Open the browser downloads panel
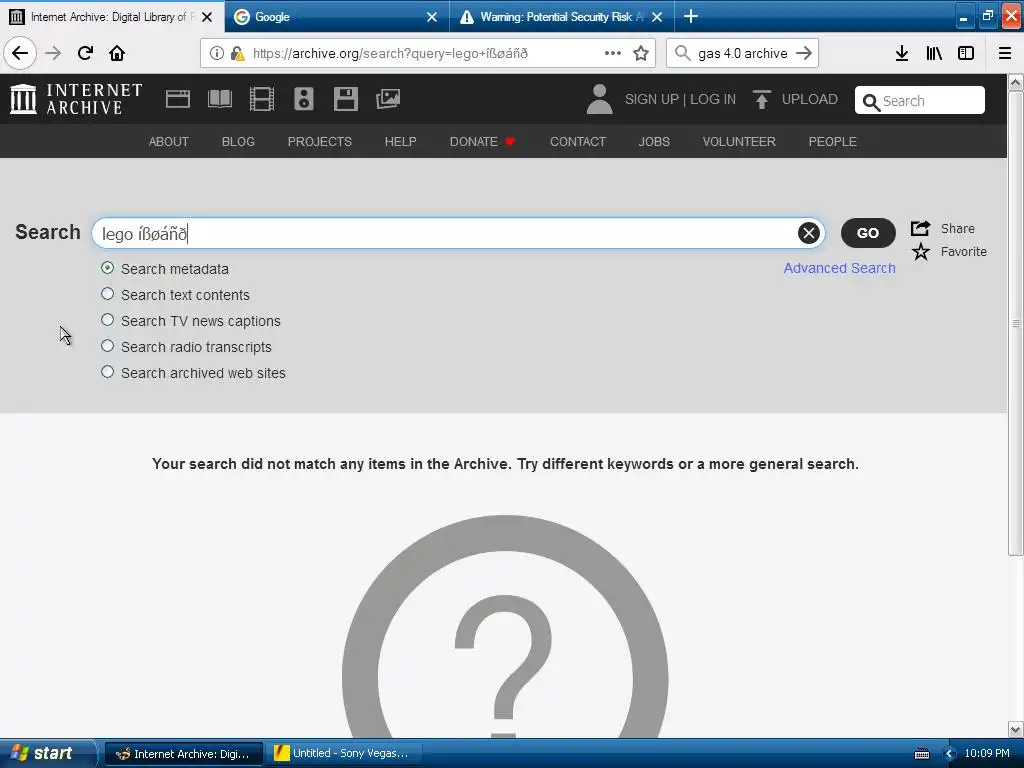This screenshot has height=768, width=1024. point(902,54)
